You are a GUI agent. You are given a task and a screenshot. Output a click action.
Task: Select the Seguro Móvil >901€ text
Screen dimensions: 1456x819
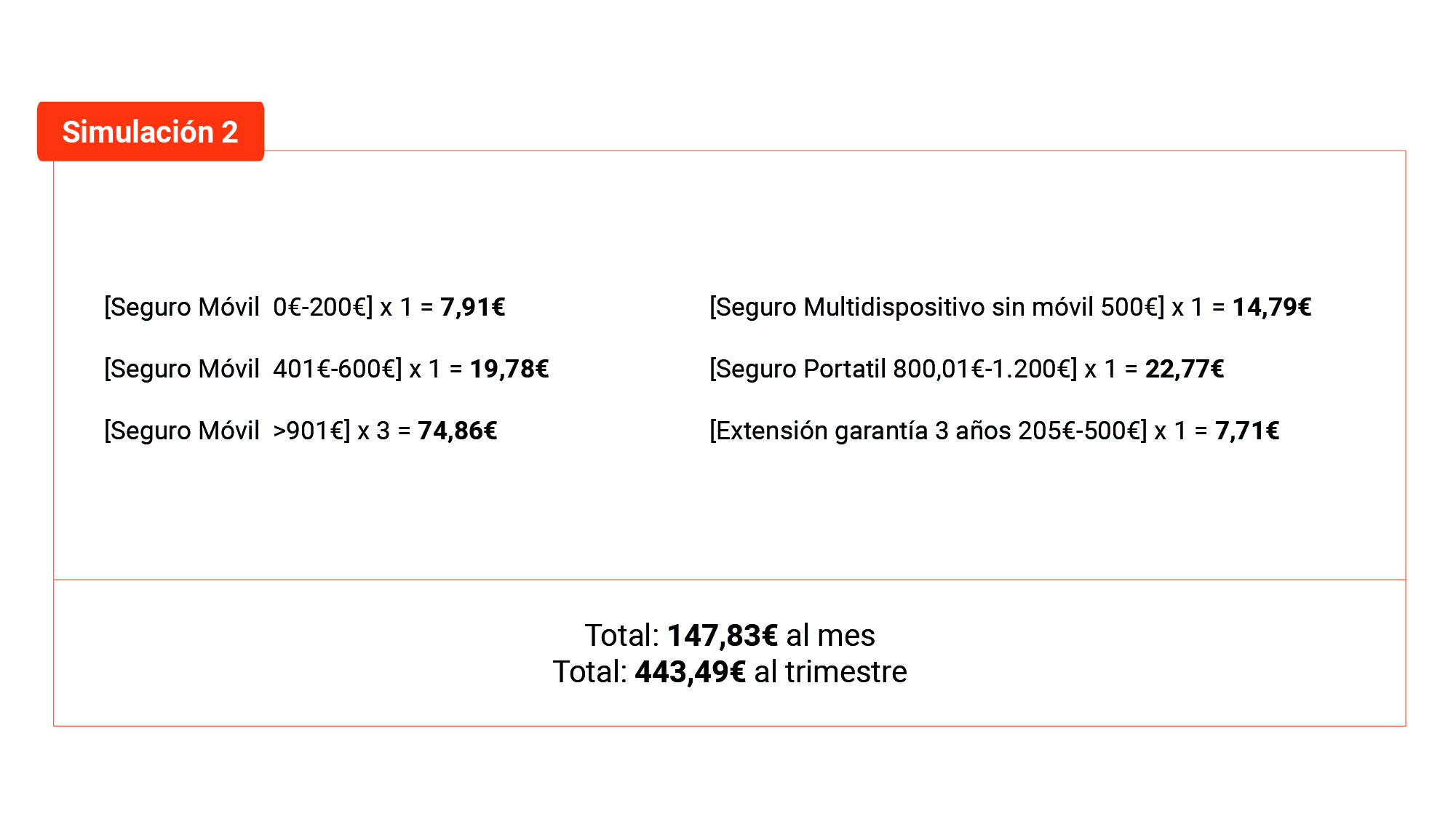click(226, 431)
